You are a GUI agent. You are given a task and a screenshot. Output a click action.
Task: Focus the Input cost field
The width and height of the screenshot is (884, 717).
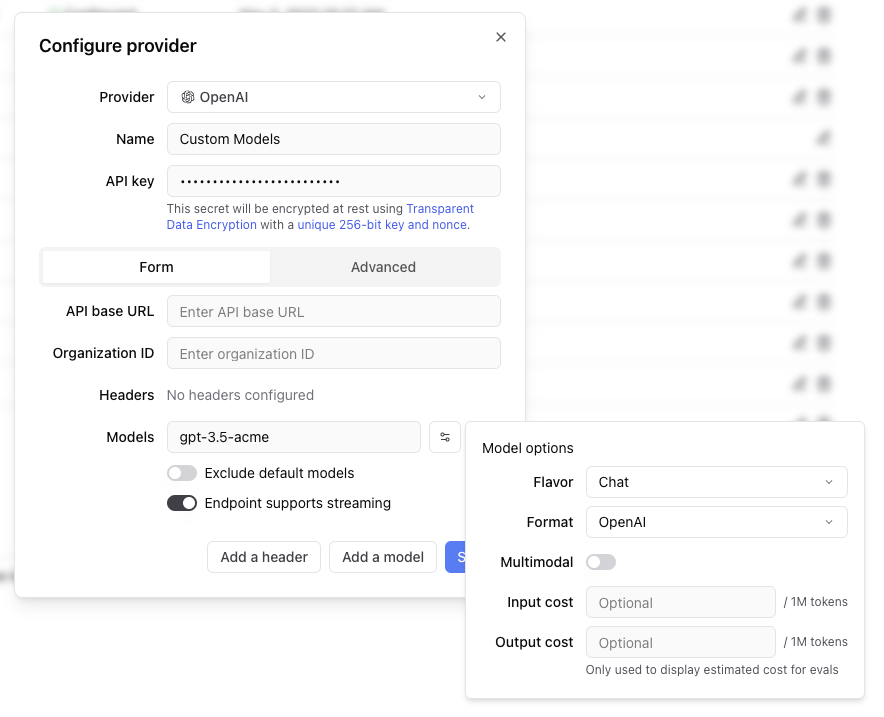[680, 602]
